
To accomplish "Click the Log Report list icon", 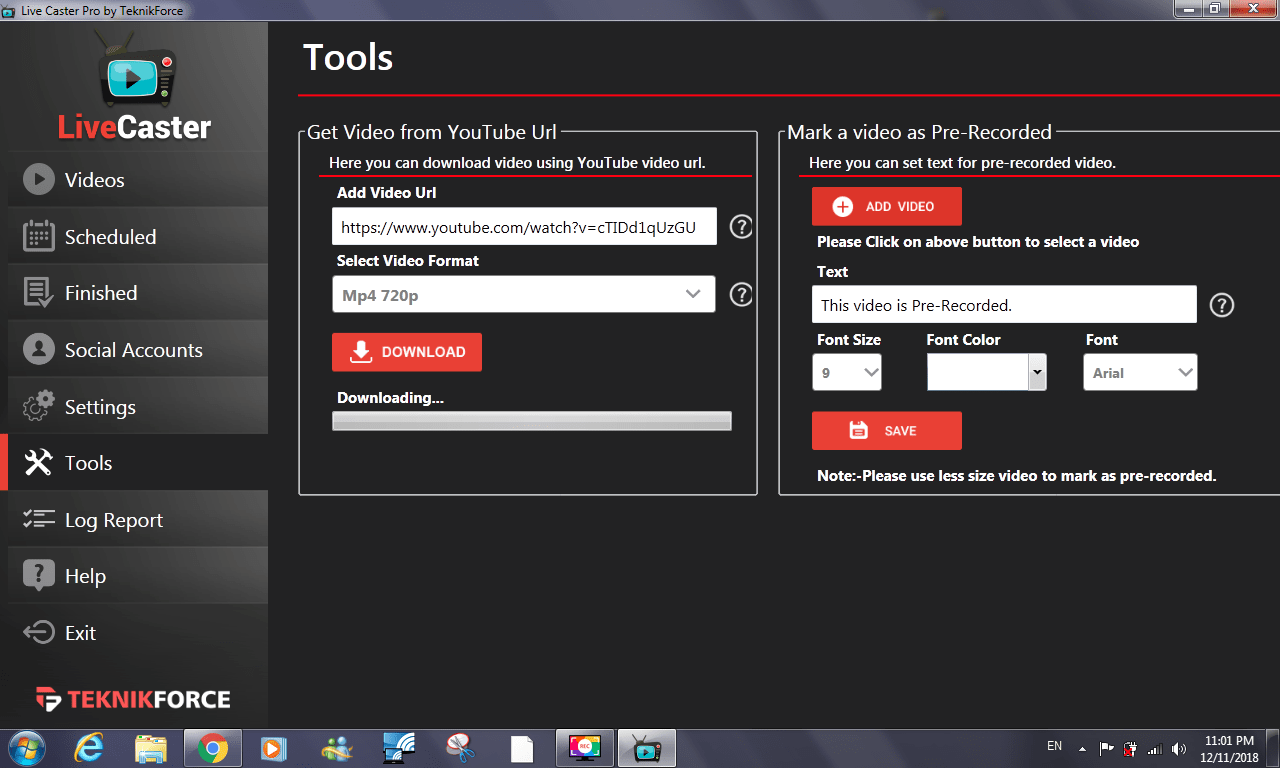I will point(39,520).
